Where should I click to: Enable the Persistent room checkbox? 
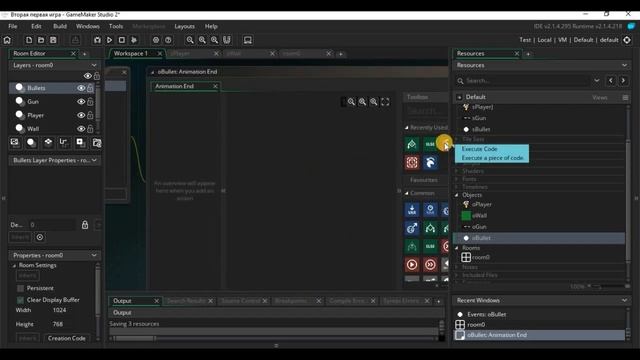[x=20, y=288]
